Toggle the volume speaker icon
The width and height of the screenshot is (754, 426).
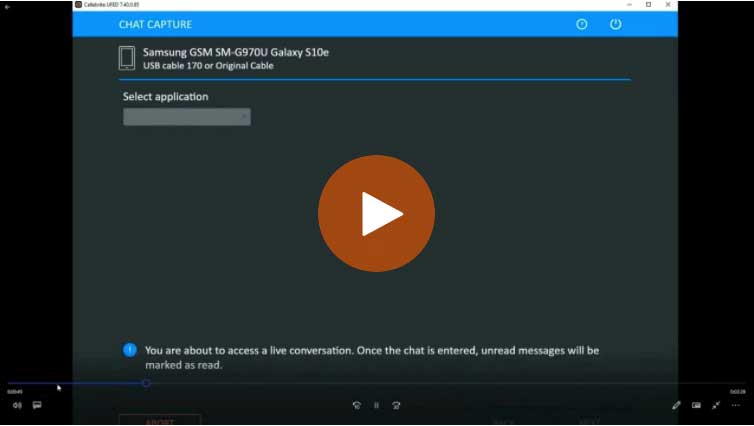[17, 405]
